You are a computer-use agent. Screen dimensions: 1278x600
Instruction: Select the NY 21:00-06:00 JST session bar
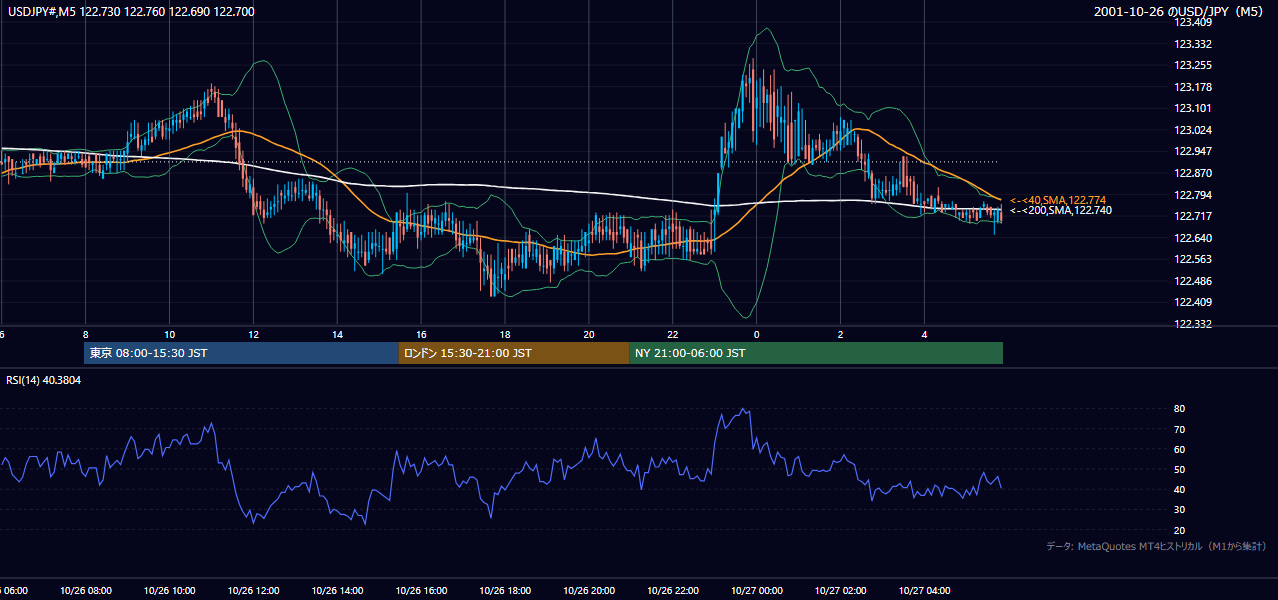point(816,353)
